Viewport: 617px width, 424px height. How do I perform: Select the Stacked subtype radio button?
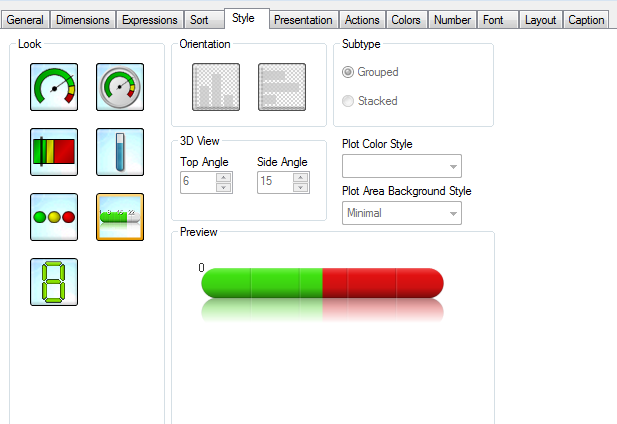pos(348,101)
